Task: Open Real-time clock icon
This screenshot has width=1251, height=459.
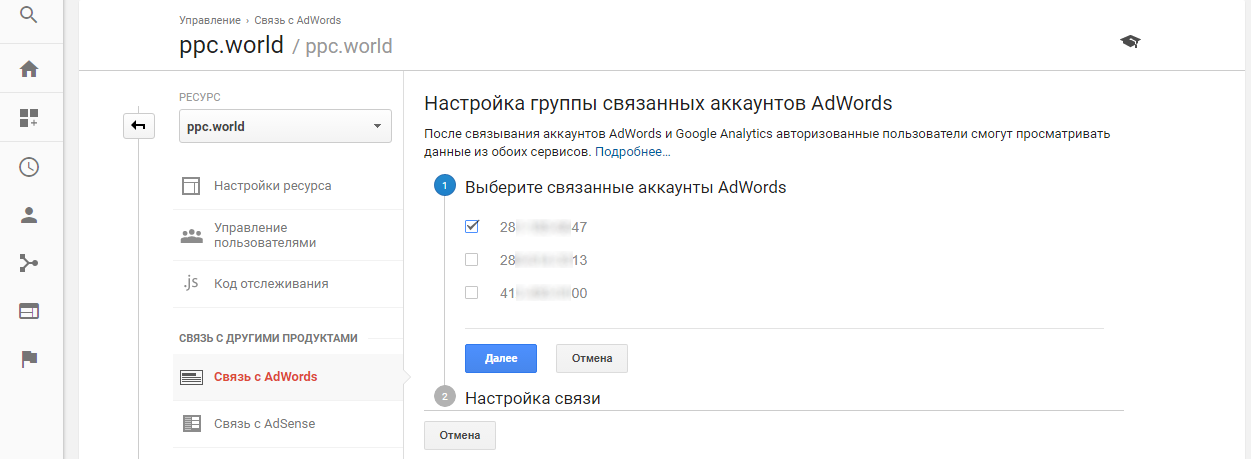Action: (29, 167)
